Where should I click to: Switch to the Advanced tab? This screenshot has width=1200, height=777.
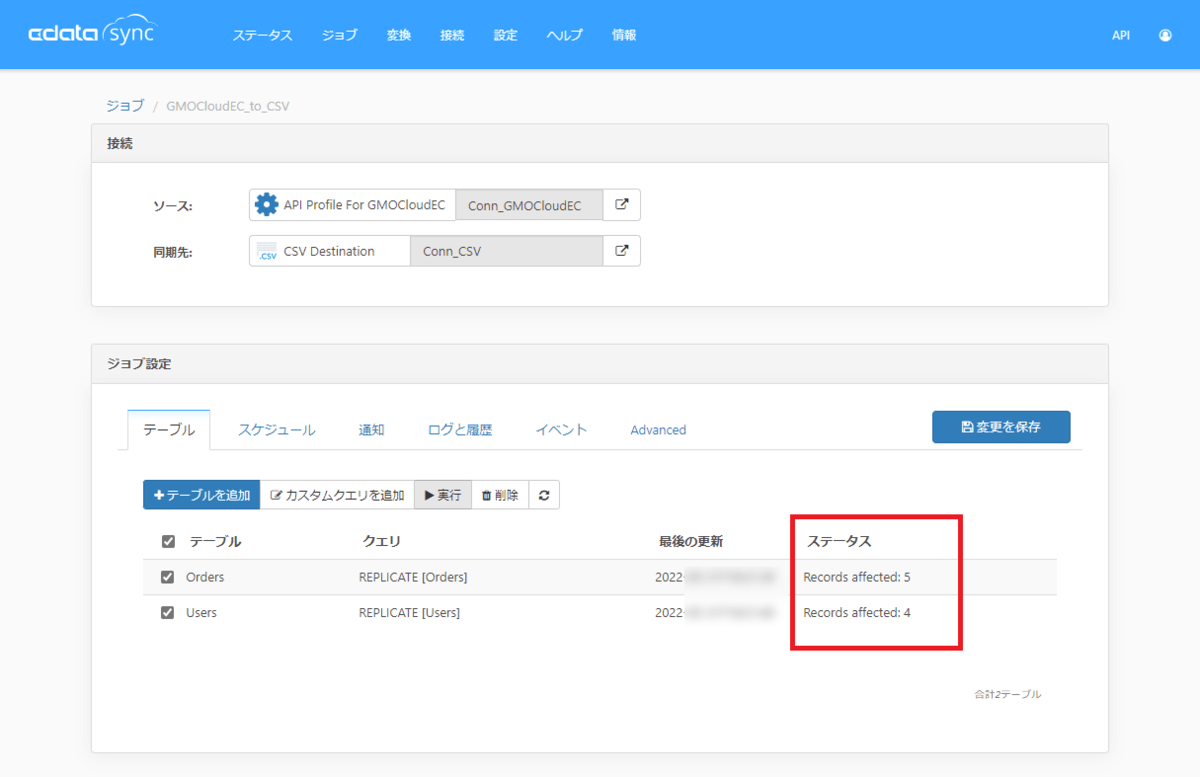click(x=658, y=430)
